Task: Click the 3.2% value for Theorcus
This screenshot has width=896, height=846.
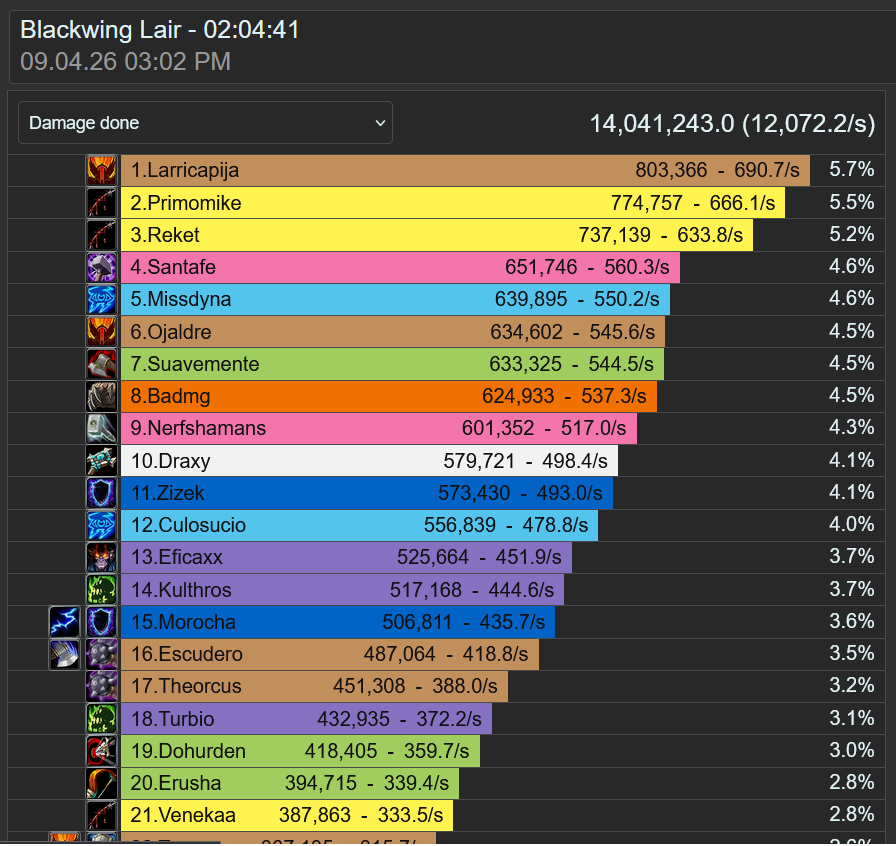Action: tap(851, 685)
